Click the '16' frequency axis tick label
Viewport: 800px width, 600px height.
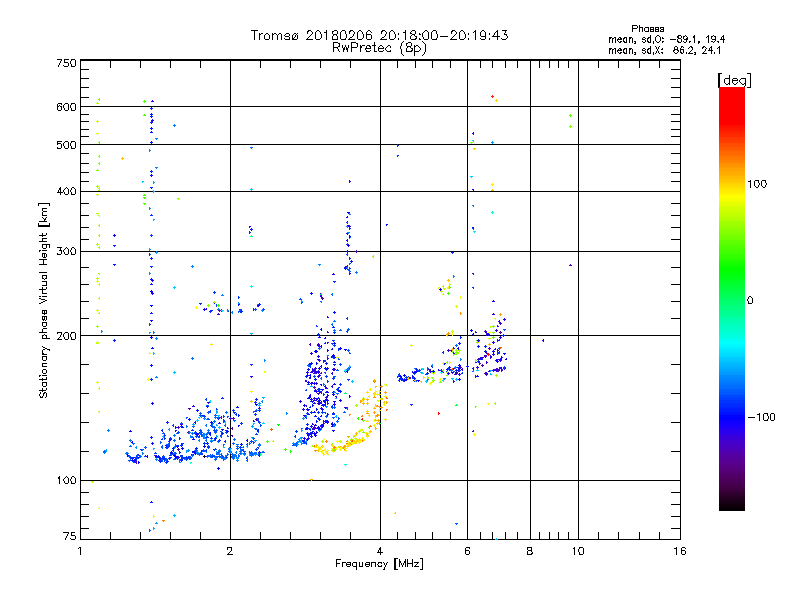click(680, 552)
